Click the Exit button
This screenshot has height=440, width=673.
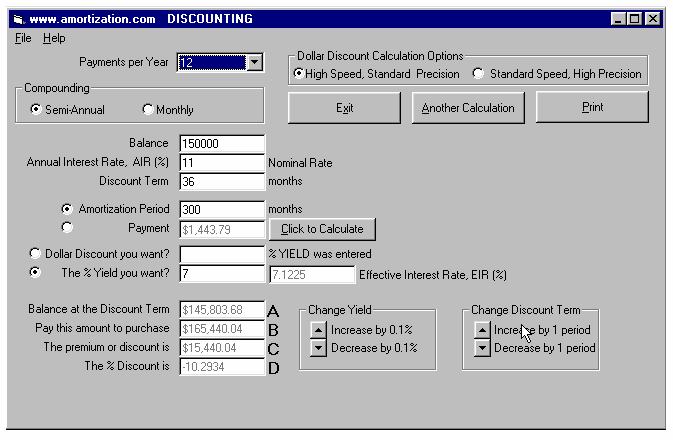coord(344,108)
